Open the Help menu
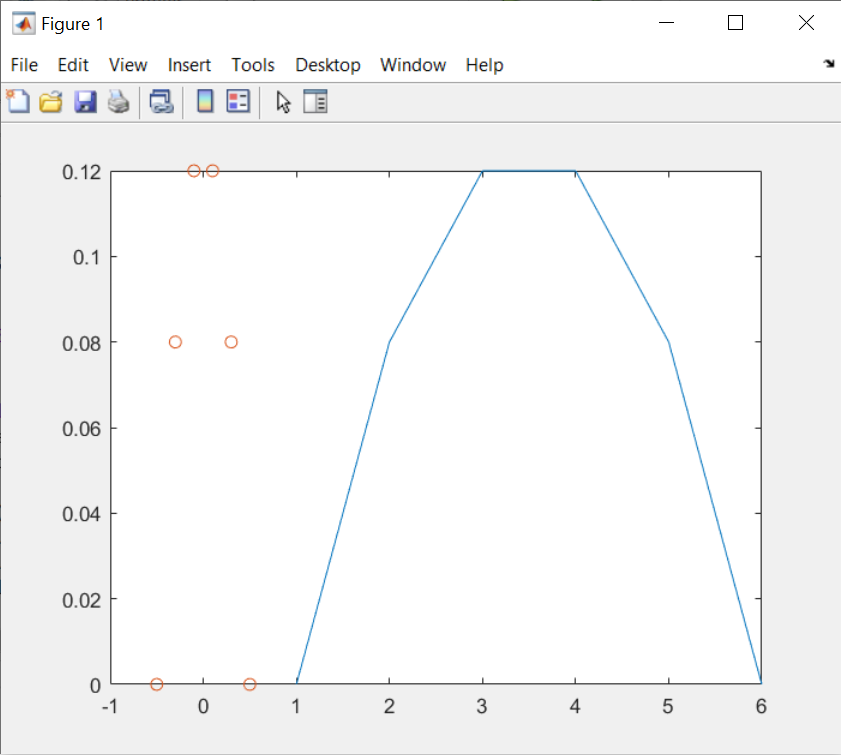841x755 pixels. point(484,65)
